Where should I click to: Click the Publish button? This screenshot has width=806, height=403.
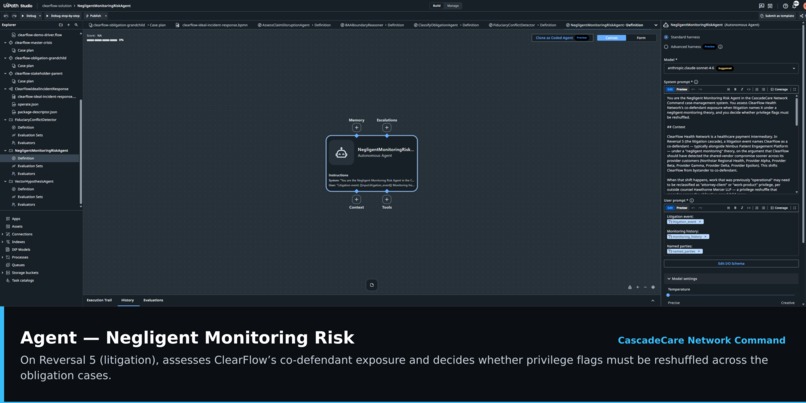point(94,16)
